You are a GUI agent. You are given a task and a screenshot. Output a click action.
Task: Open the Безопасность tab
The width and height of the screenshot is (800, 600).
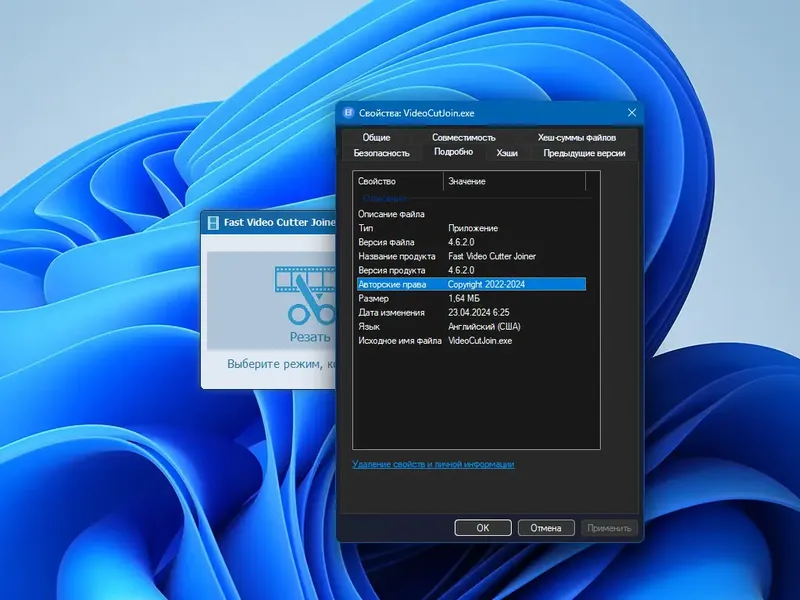[381, 152]
